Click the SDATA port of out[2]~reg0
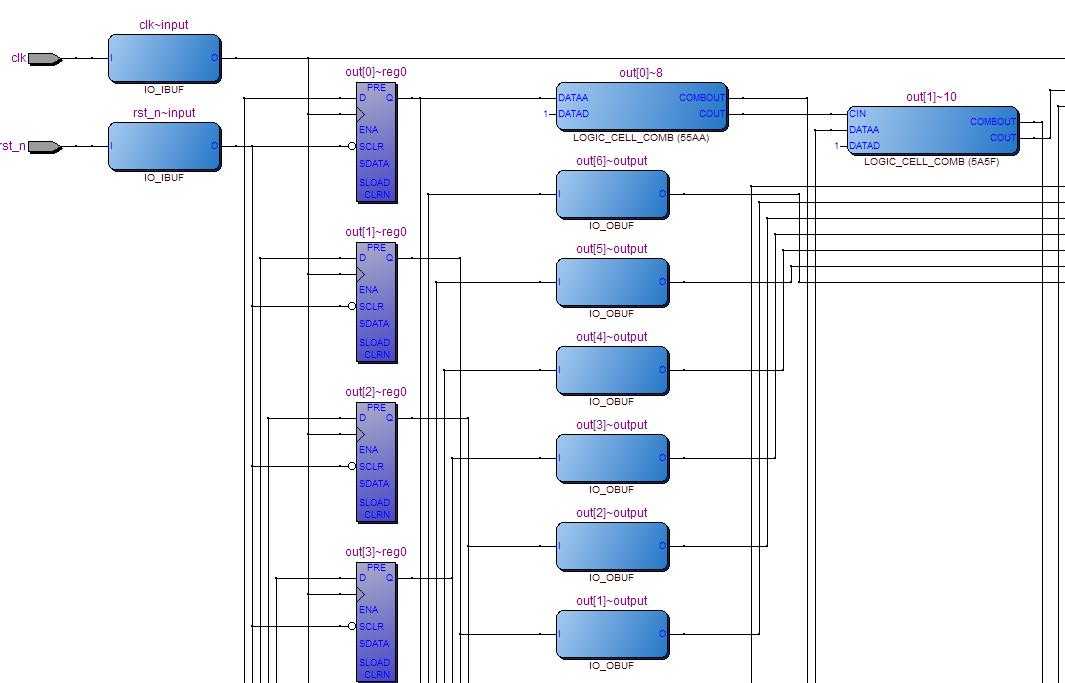This screenshot has width=1065, height=683. click(x=374, y=483)
